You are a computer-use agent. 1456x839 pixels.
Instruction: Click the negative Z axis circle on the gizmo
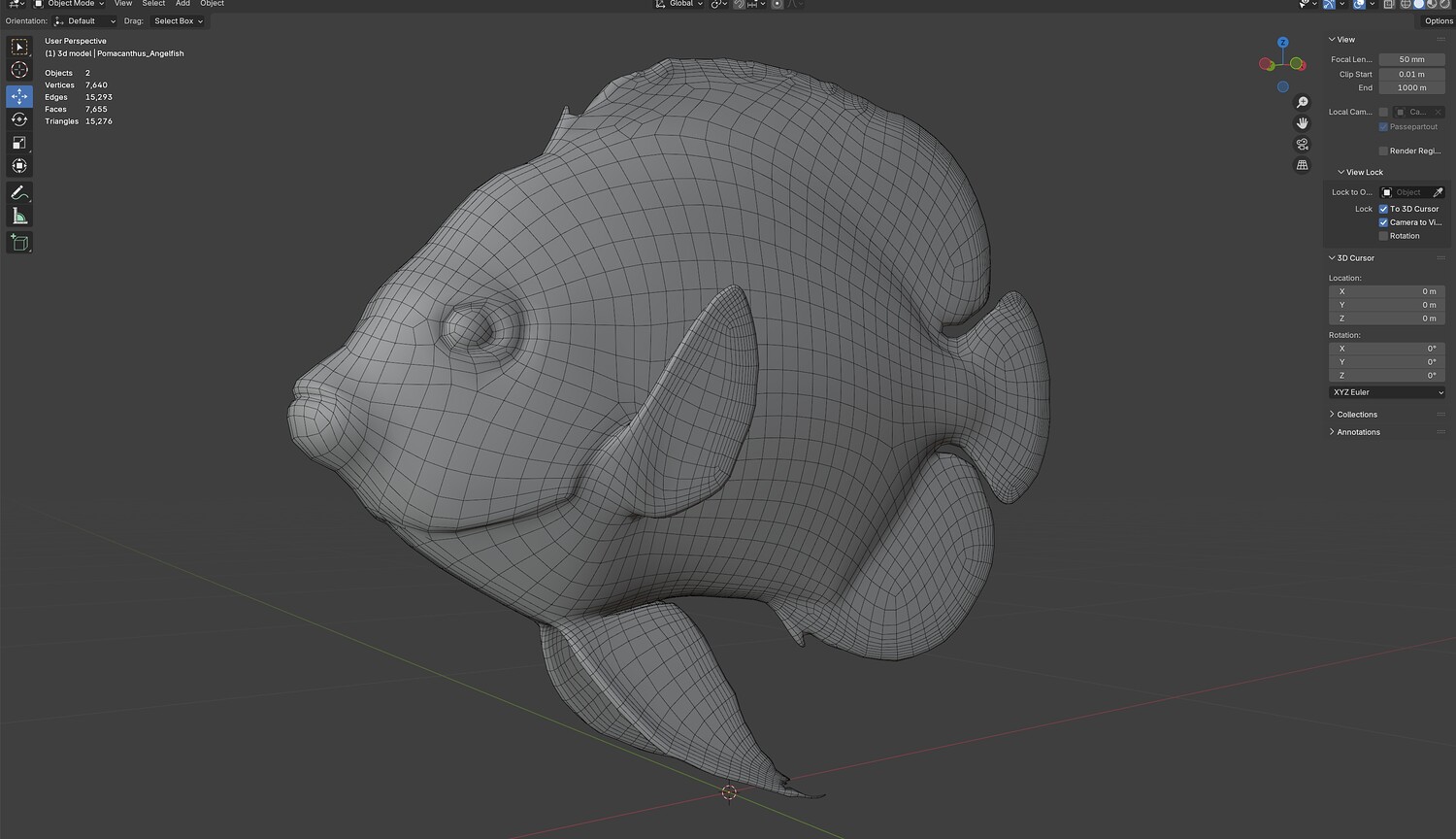(x=1283, y=86)
